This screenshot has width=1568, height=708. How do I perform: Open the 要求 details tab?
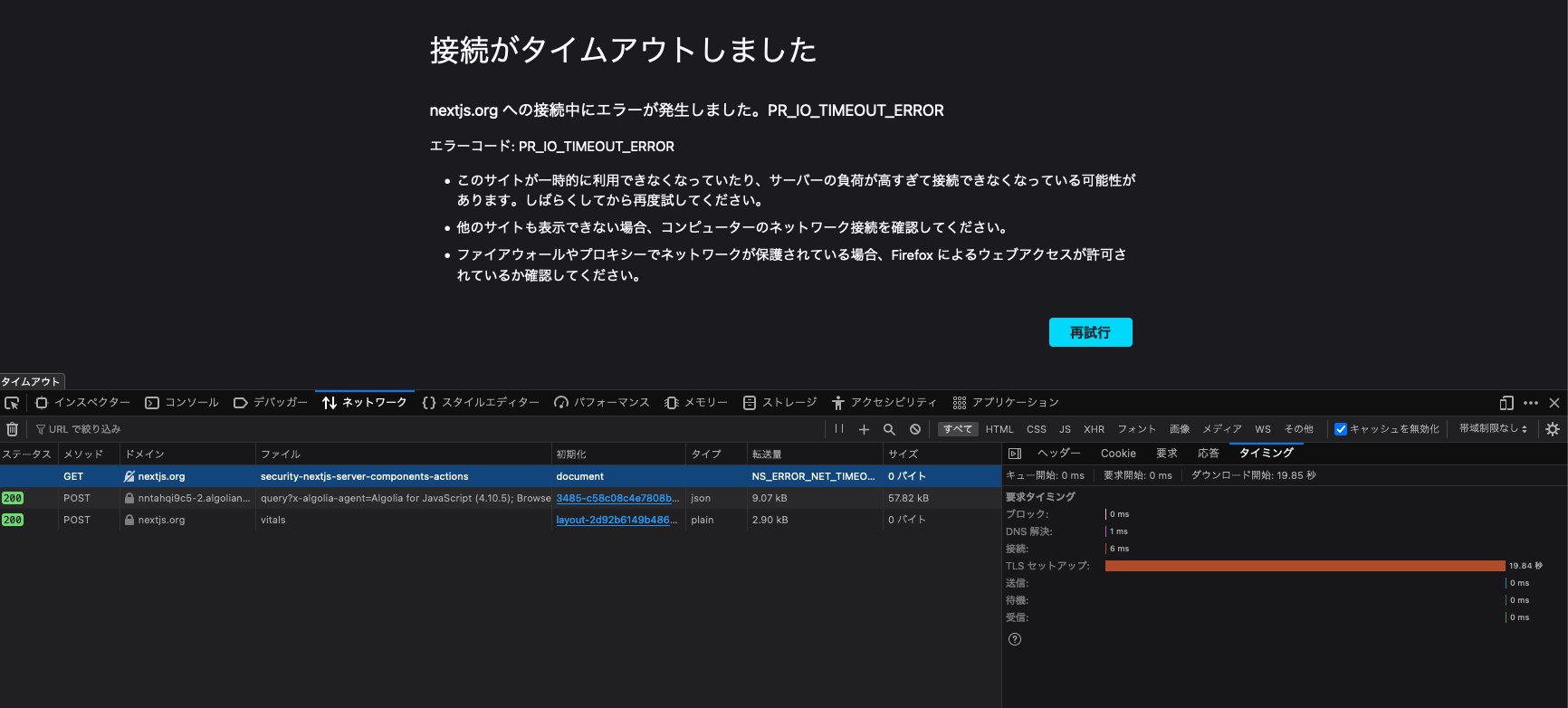click(x=1167, y=454)
